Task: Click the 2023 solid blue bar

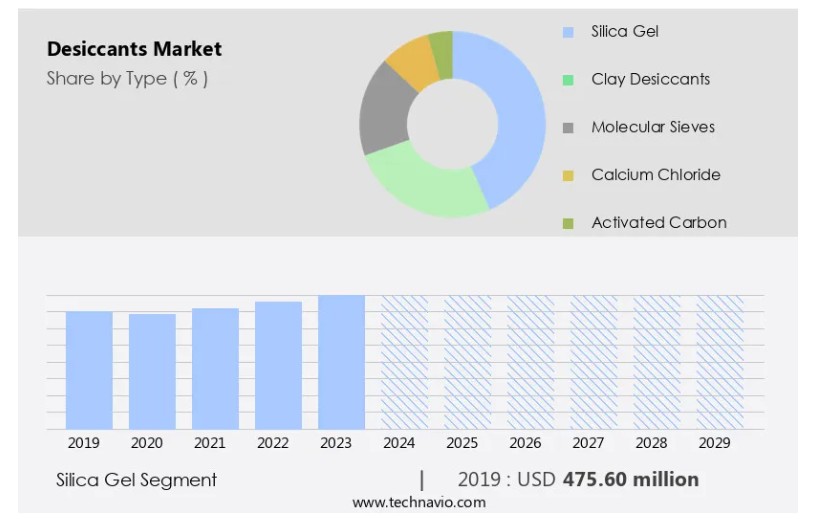Action: pyautogui.click(x=341, y=362)
